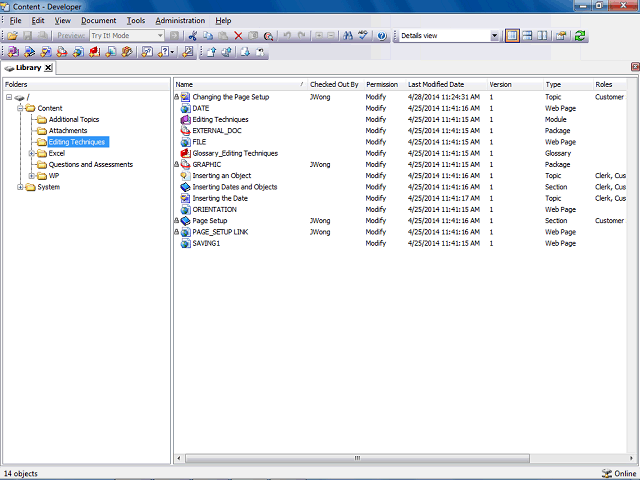Open the File menu
640x480 pixels.
[x=16, y=20]
